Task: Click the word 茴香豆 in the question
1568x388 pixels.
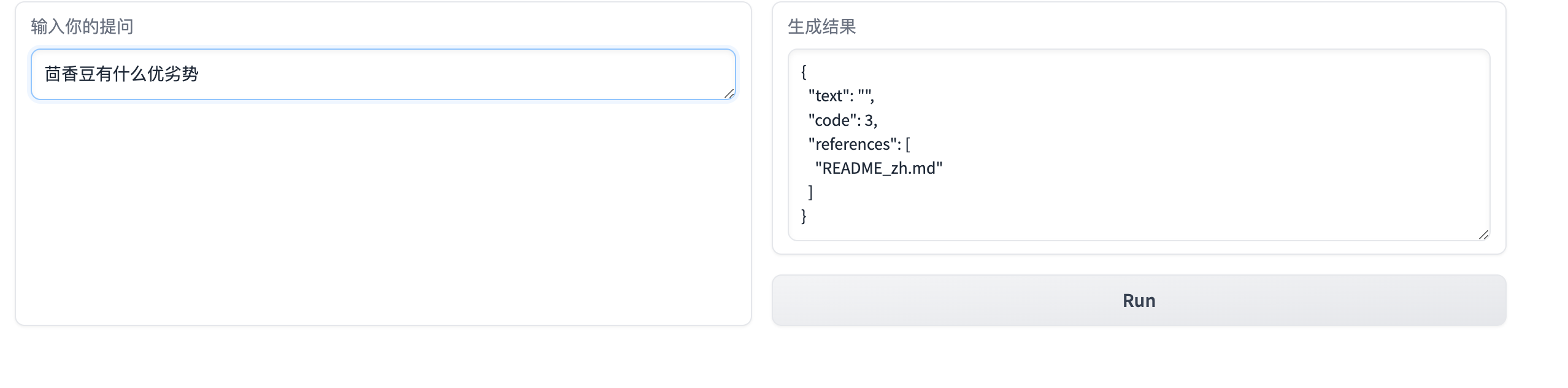Action: [70, 74]
